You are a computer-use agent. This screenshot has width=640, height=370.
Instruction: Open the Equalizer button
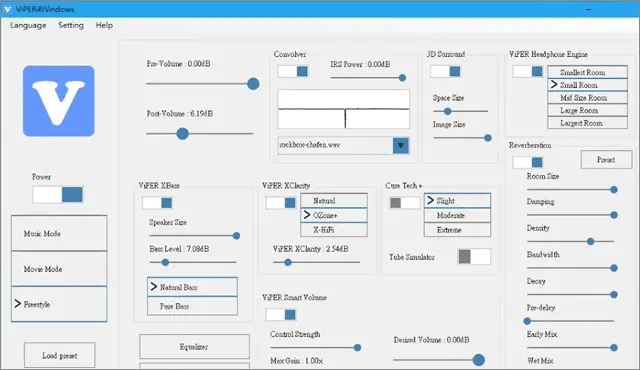click(194, 347)
